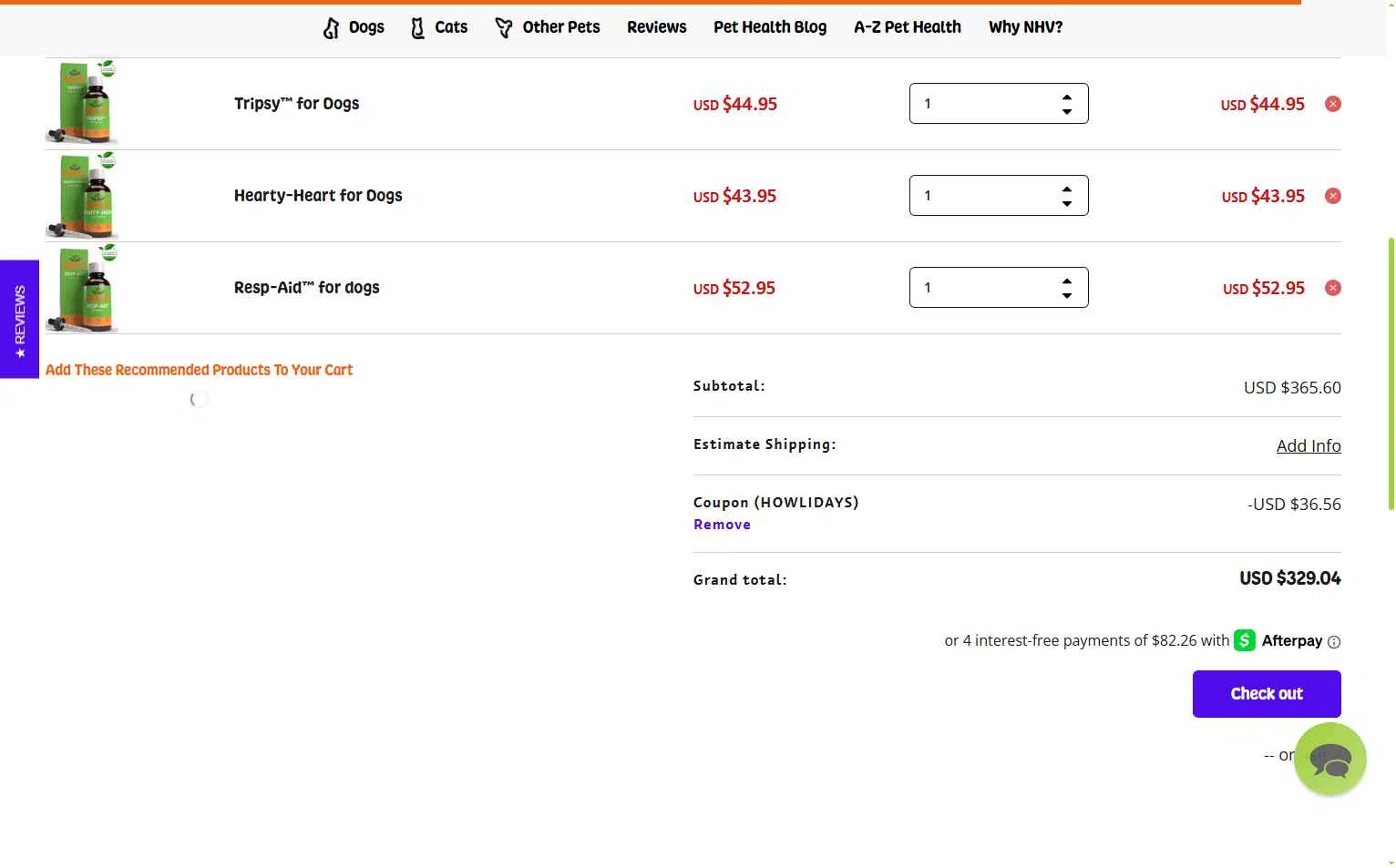Open the Tripsy for Dogs product link
Viewport: 1396px width, 868px height.
tap(296, 104)
